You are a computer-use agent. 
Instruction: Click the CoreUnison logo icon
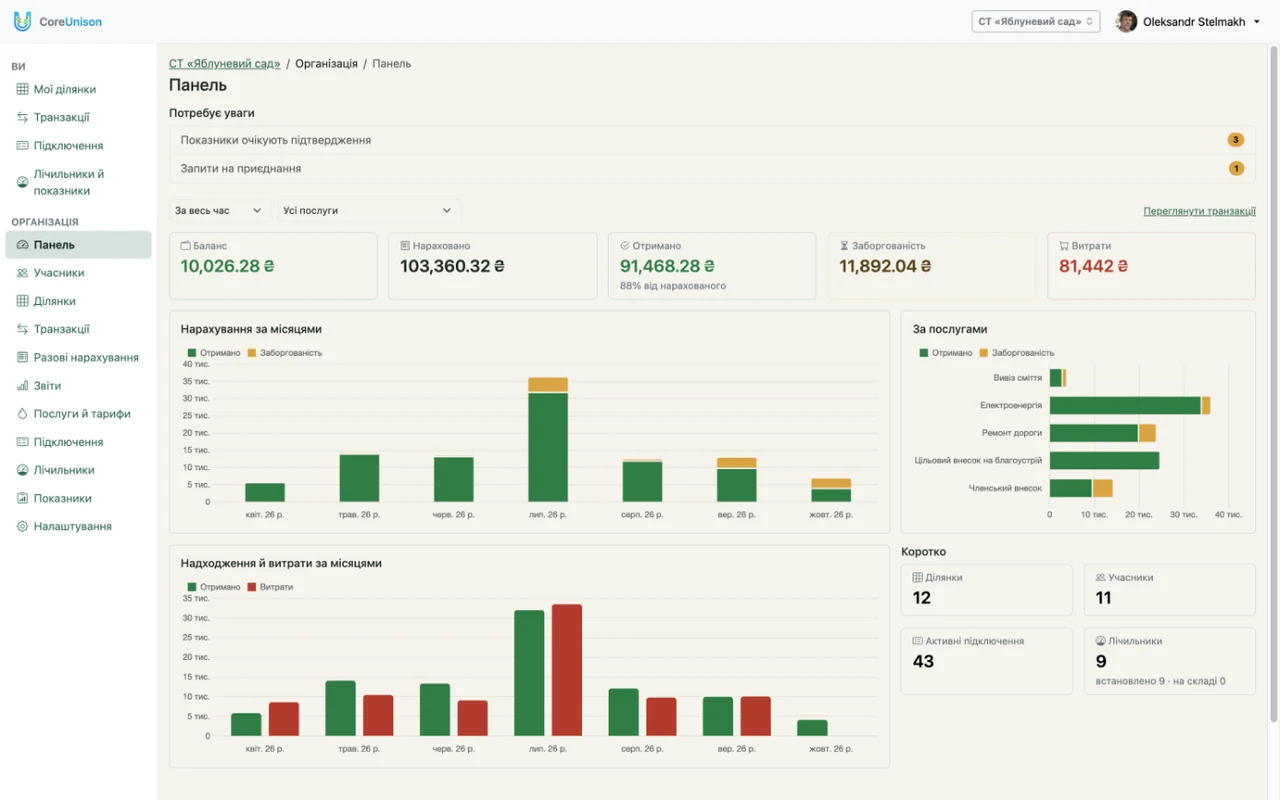(22, 21)
